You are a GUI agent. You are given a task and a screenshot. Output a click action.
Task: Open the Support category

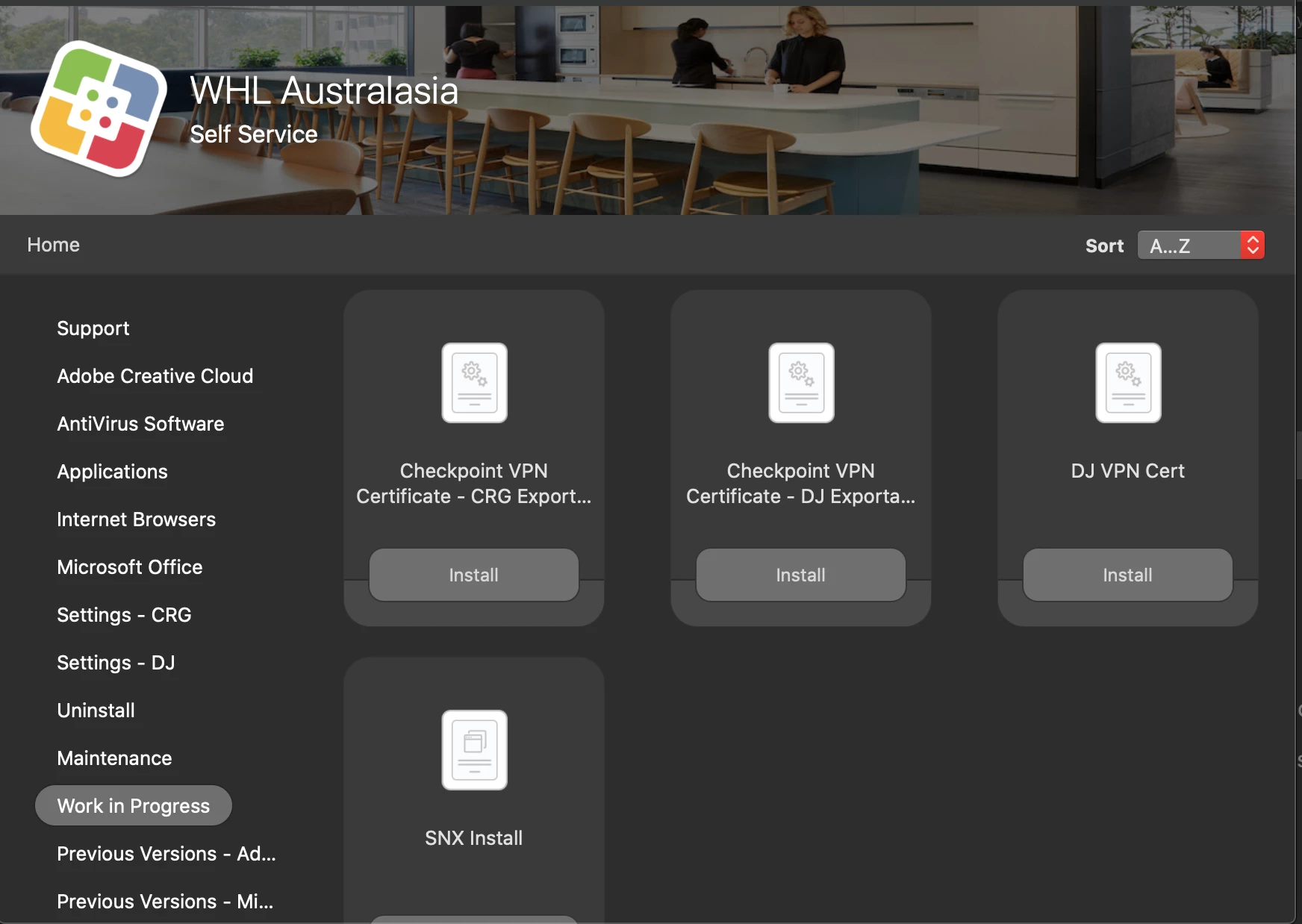(x=93, y=328)
